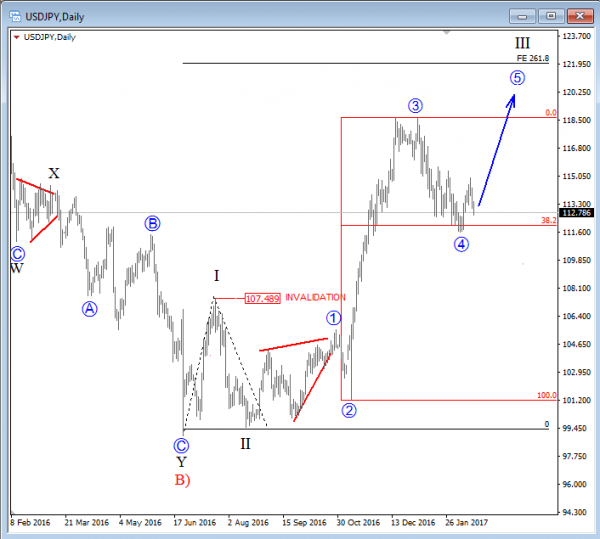This screenshot has width=600, height=539.
Task: Click the red INVALIDATION text
Action: click(315, 297)
